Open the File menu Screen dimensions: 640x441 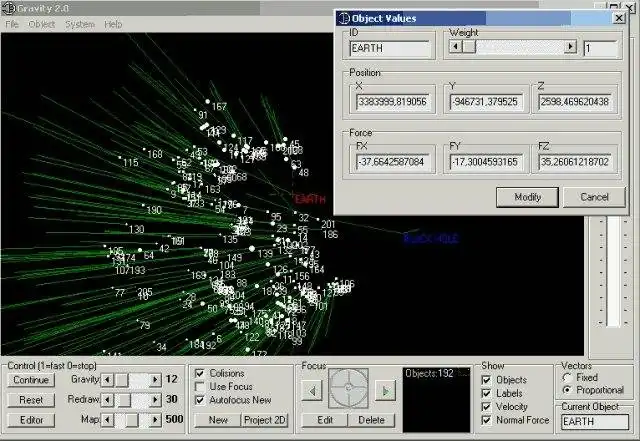(12, 24)
